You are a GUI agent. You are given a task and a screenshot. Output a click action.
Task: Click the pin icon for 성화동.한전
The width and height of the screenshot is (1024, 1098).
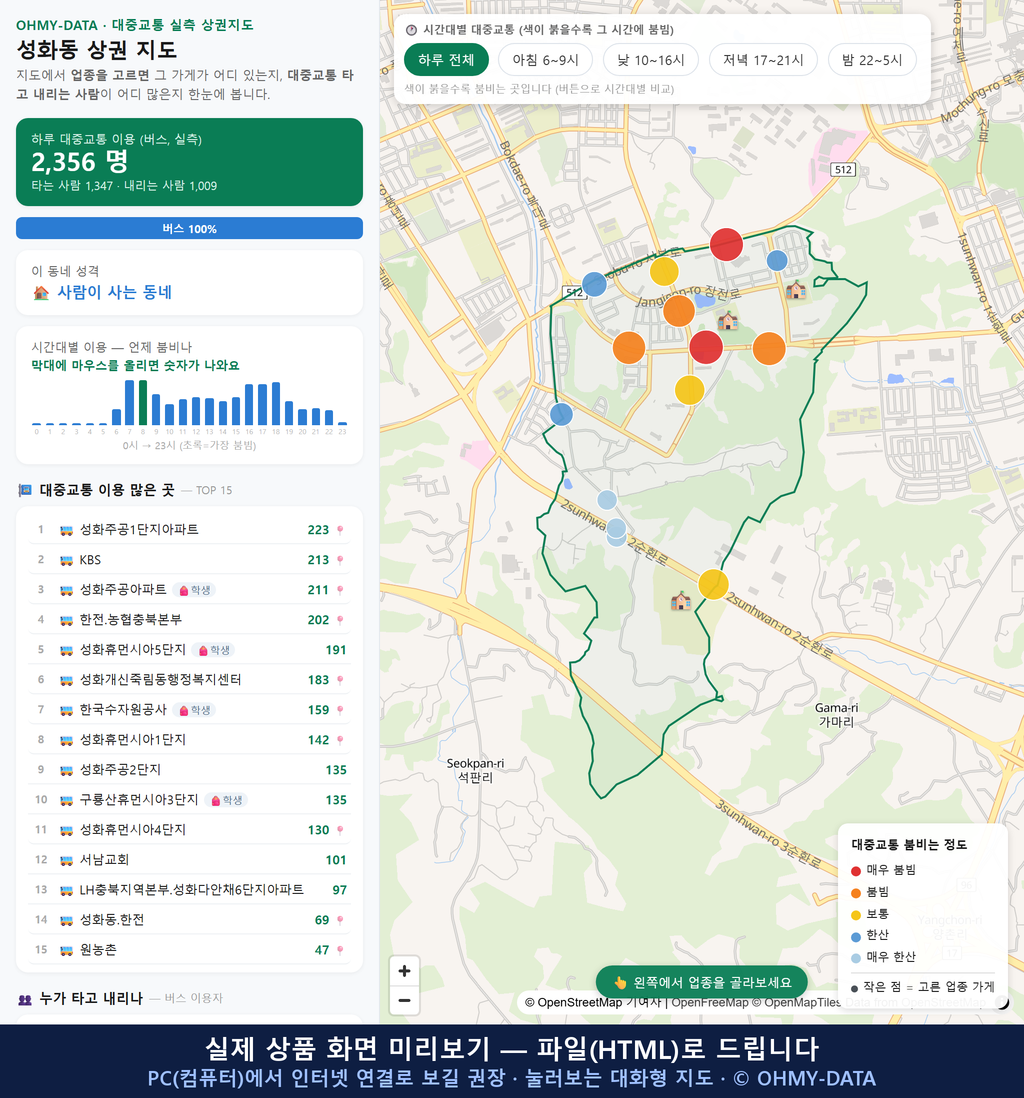(x=340, y=920)
